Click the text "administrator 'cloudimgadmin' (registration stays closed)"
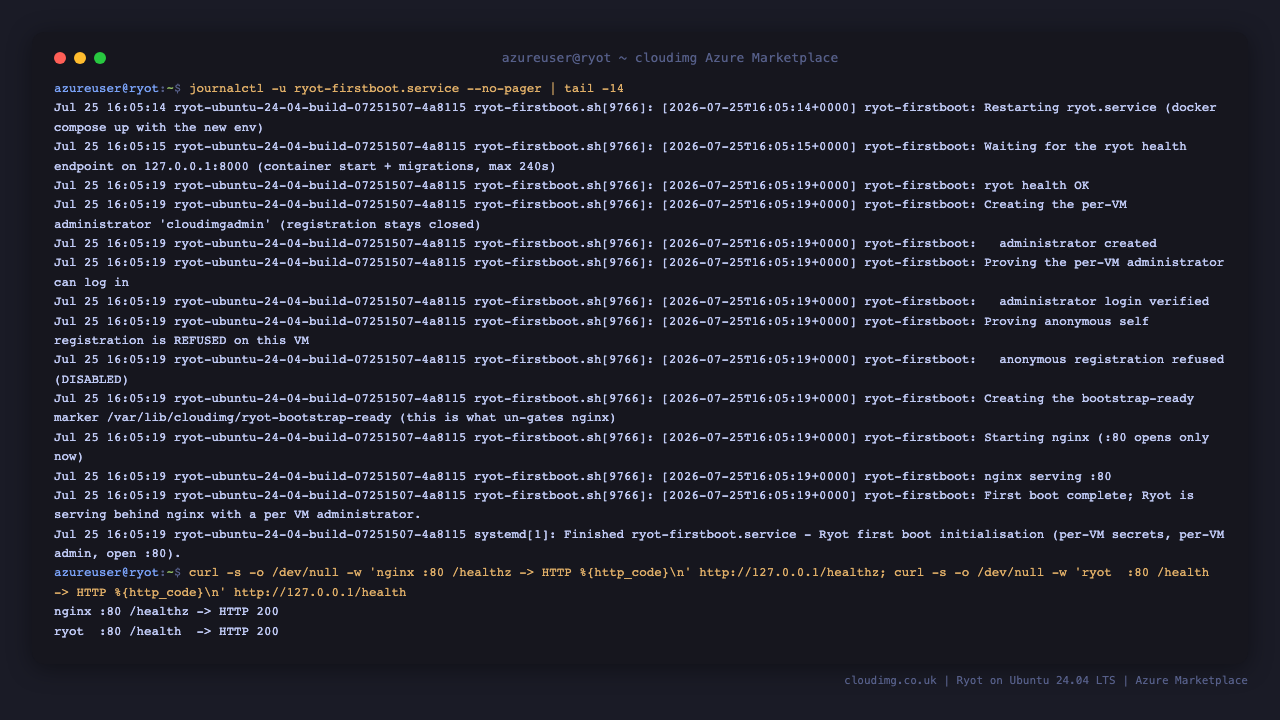 pos(267,224)
